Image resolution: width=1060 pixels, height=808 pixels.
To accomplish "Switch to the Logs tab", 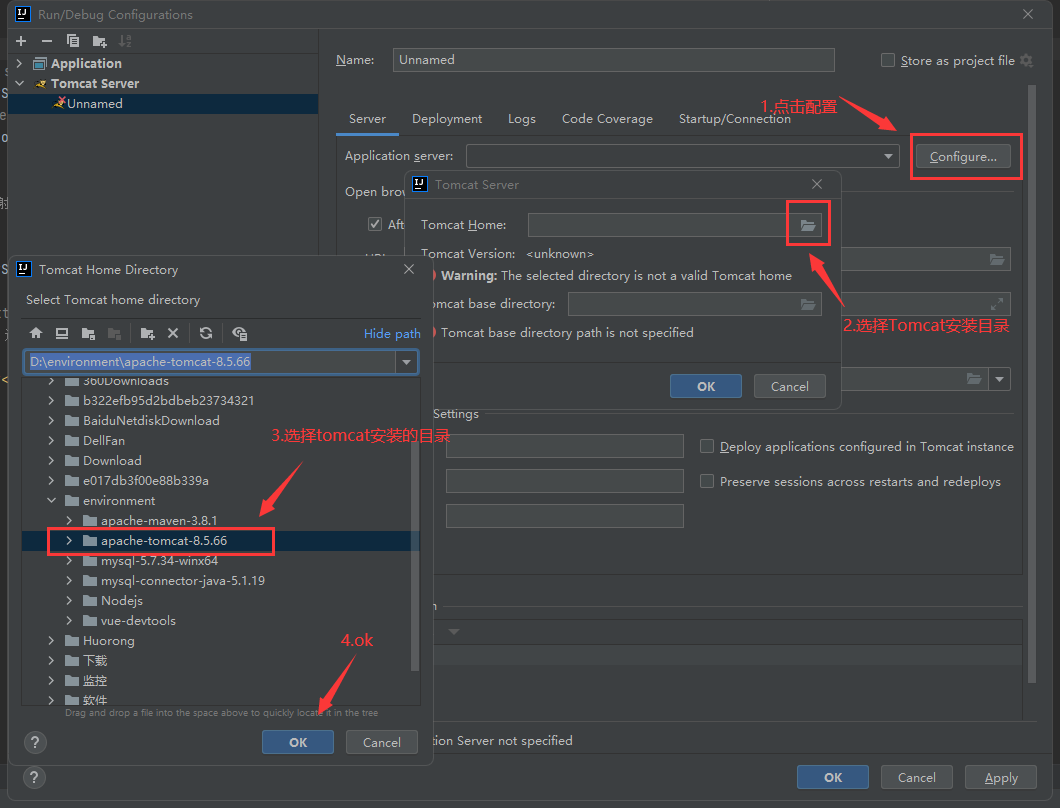I will [521, 119].
